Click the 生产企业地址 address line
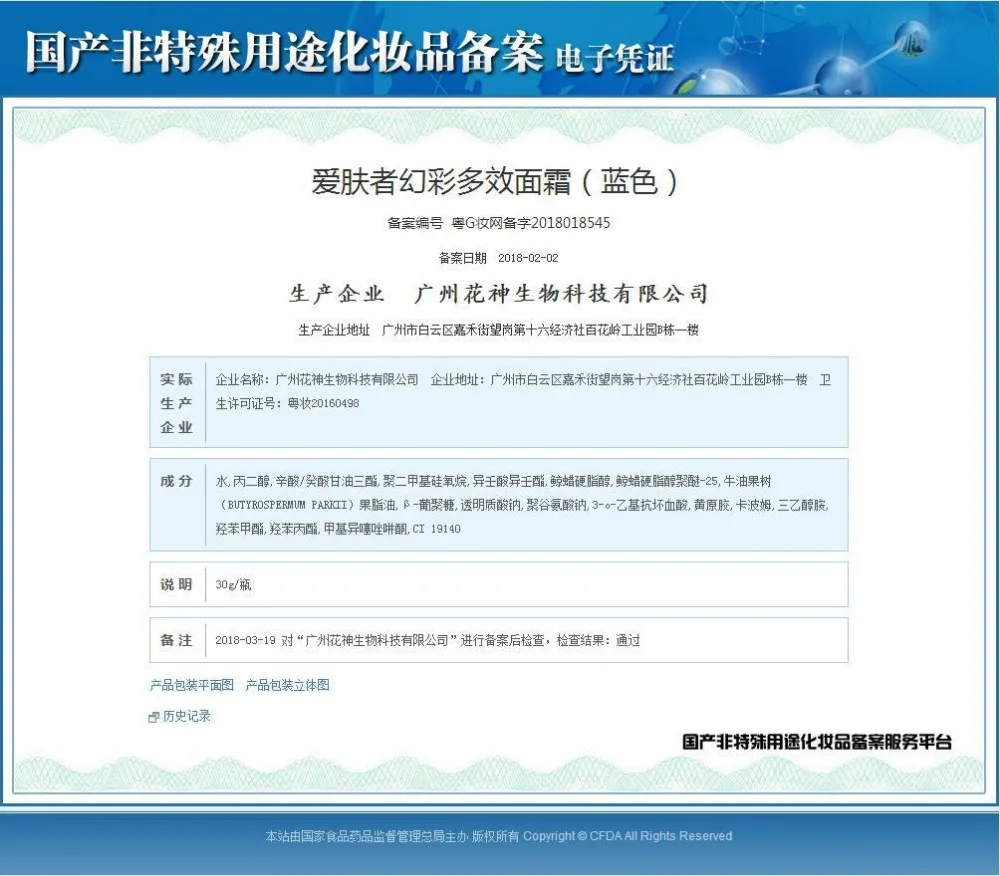Screen dimensions: 1000x876 [499, 330]
